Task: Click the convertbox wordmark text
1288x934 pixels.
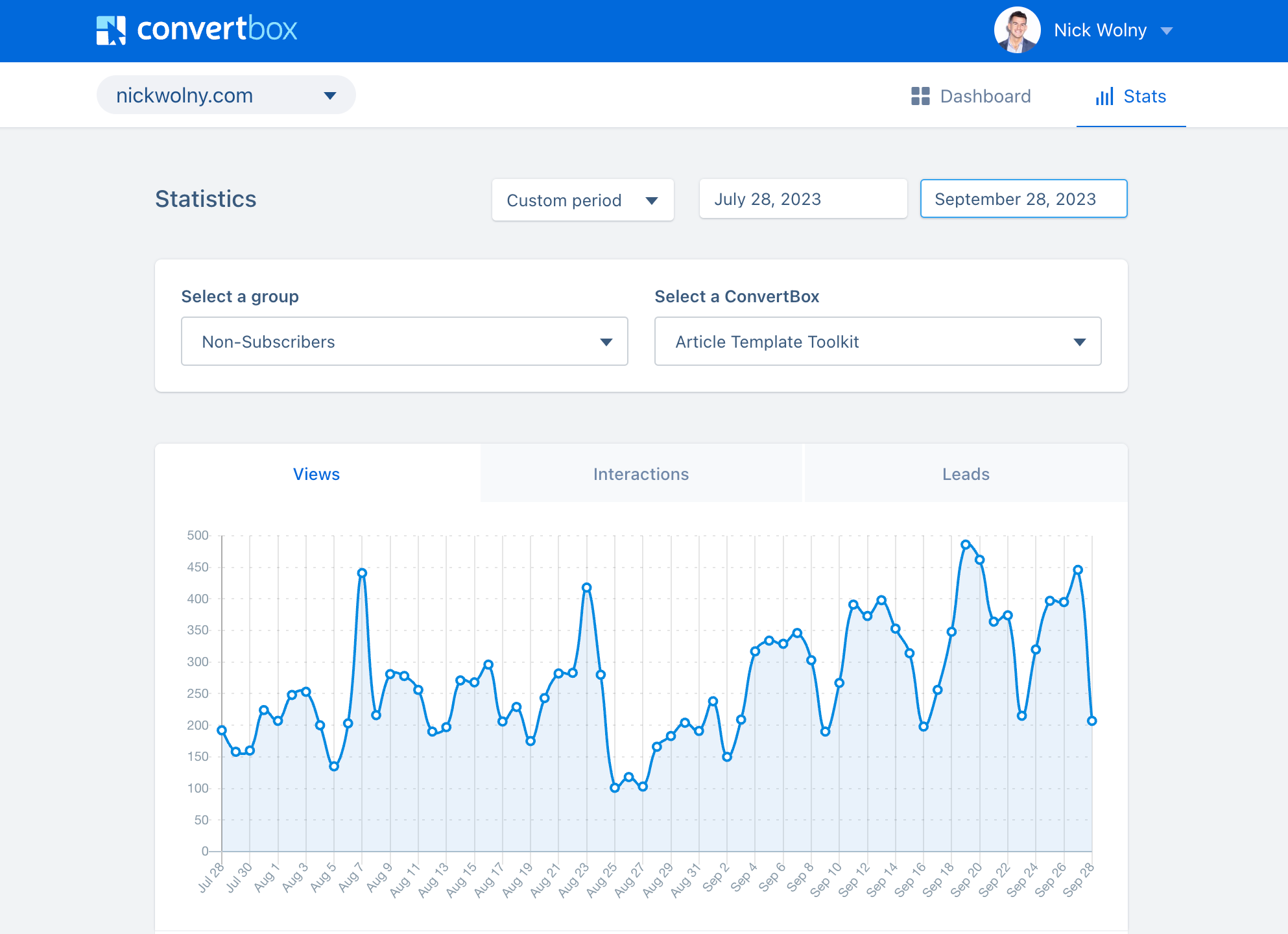Action: pyautogui.click(x=217, y=29)
